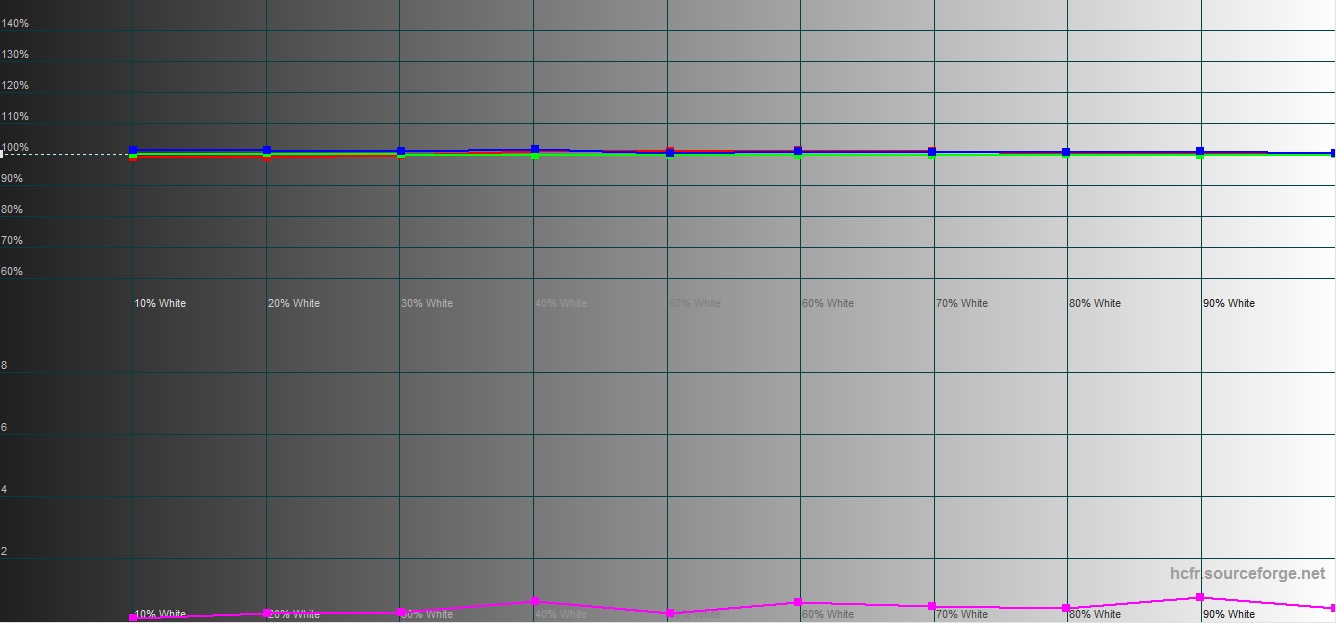1336x623 pixels.
Task: Click the upper chart's "70% White" label
Action: click(x=961, y=303)
